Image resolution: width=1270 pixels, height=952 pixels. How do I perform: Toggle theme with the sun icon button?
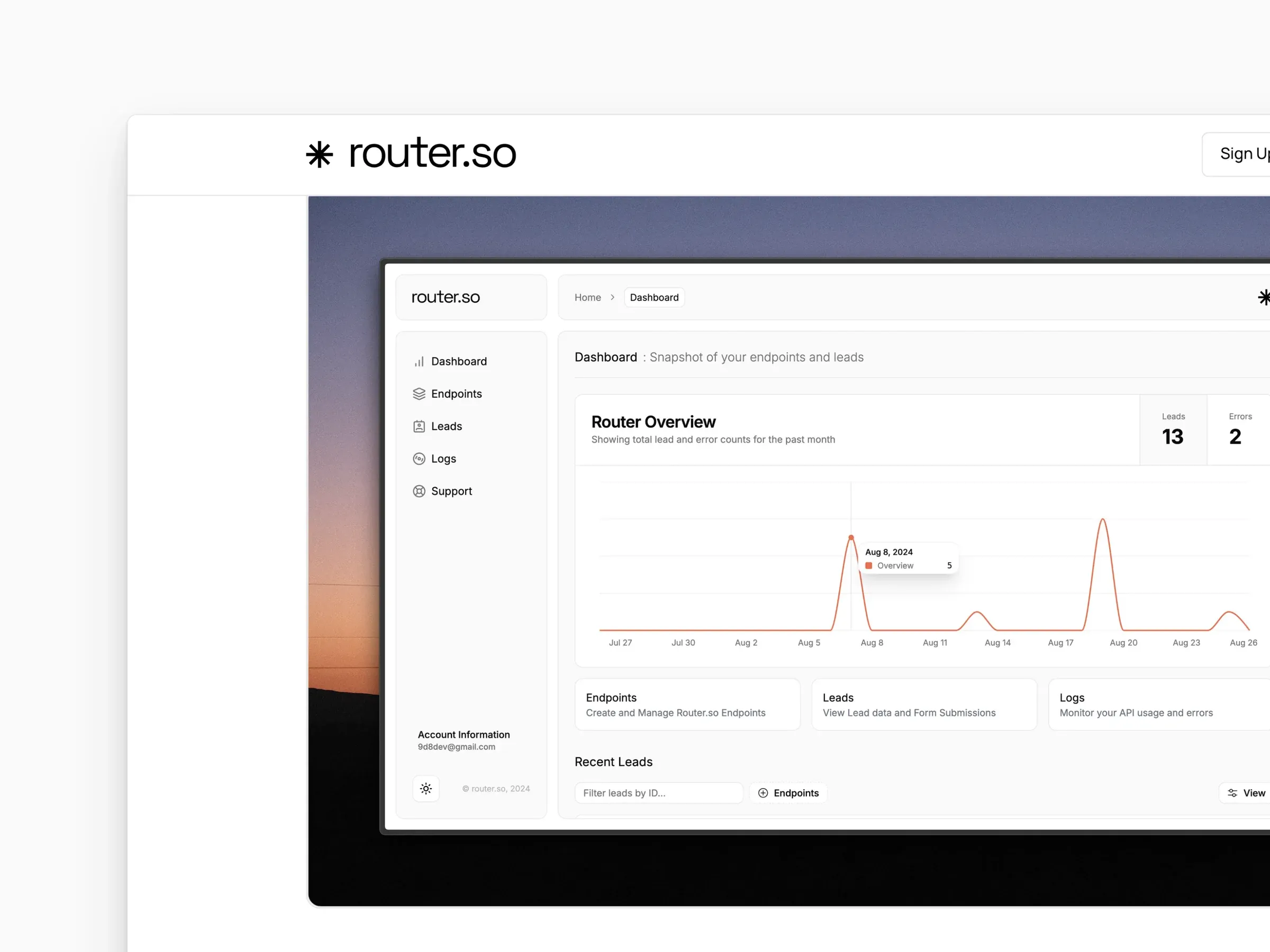click(426, 789)
